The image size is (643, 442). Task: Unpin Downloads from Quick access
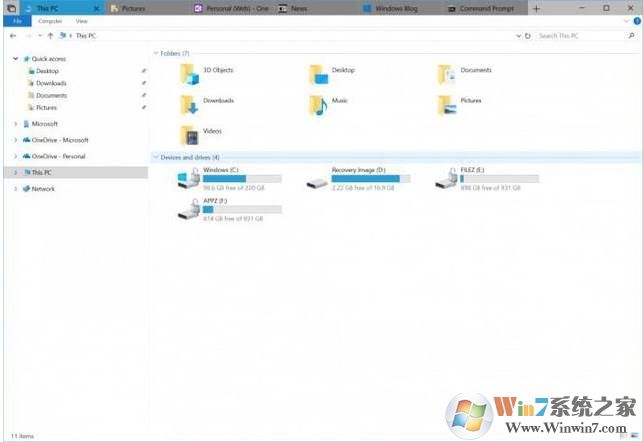(x=144, y=83)
